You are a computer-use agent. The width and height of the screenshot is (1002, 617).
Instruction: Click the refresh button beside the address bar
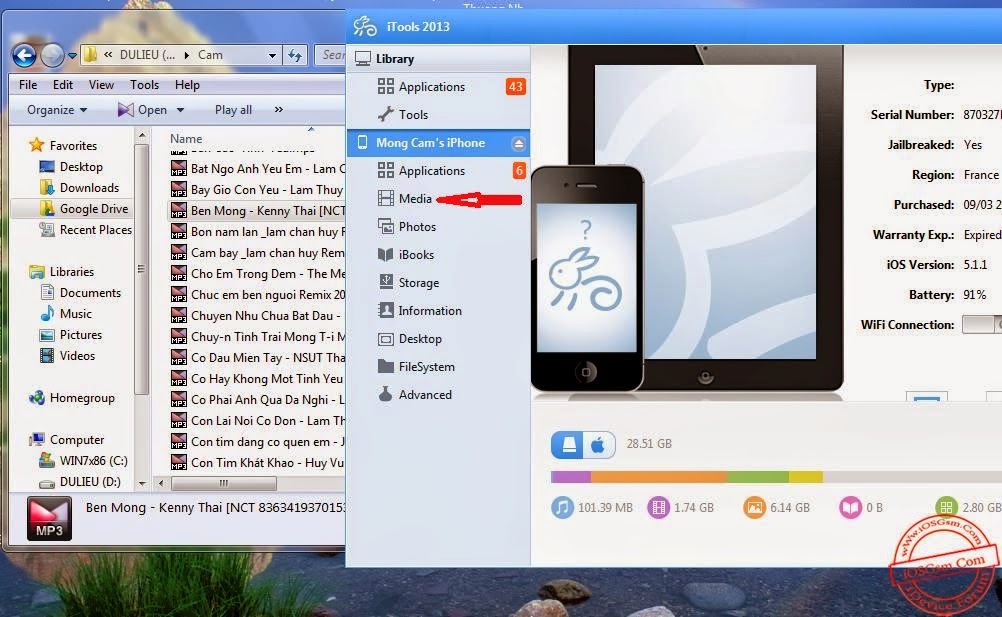pos(295,56)
